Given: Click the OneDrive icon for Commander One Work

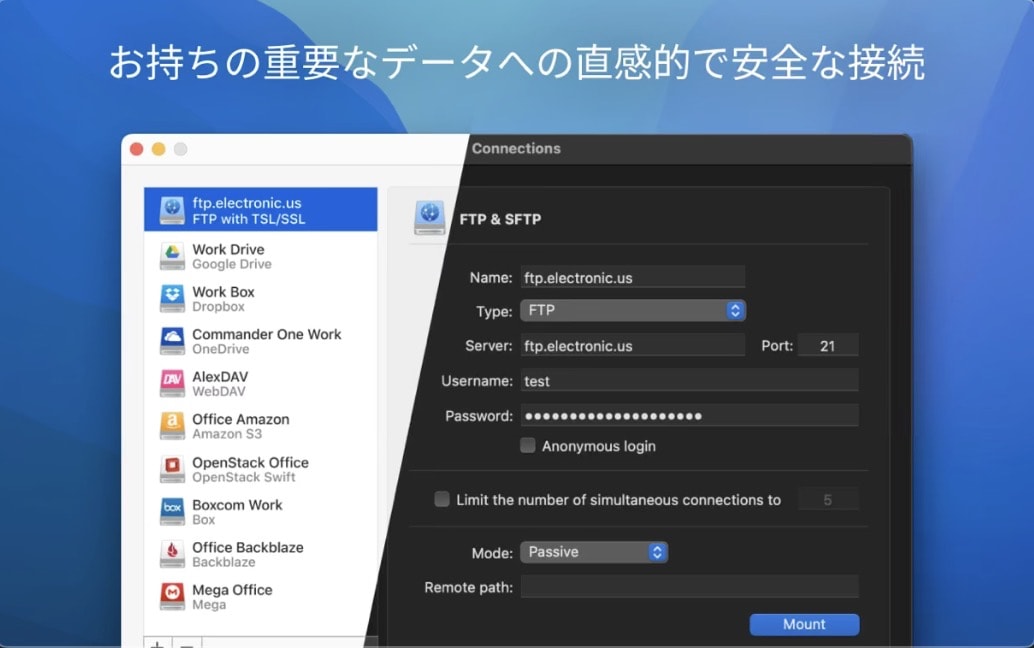Looking at the screenshot, I should coord(172,342).
